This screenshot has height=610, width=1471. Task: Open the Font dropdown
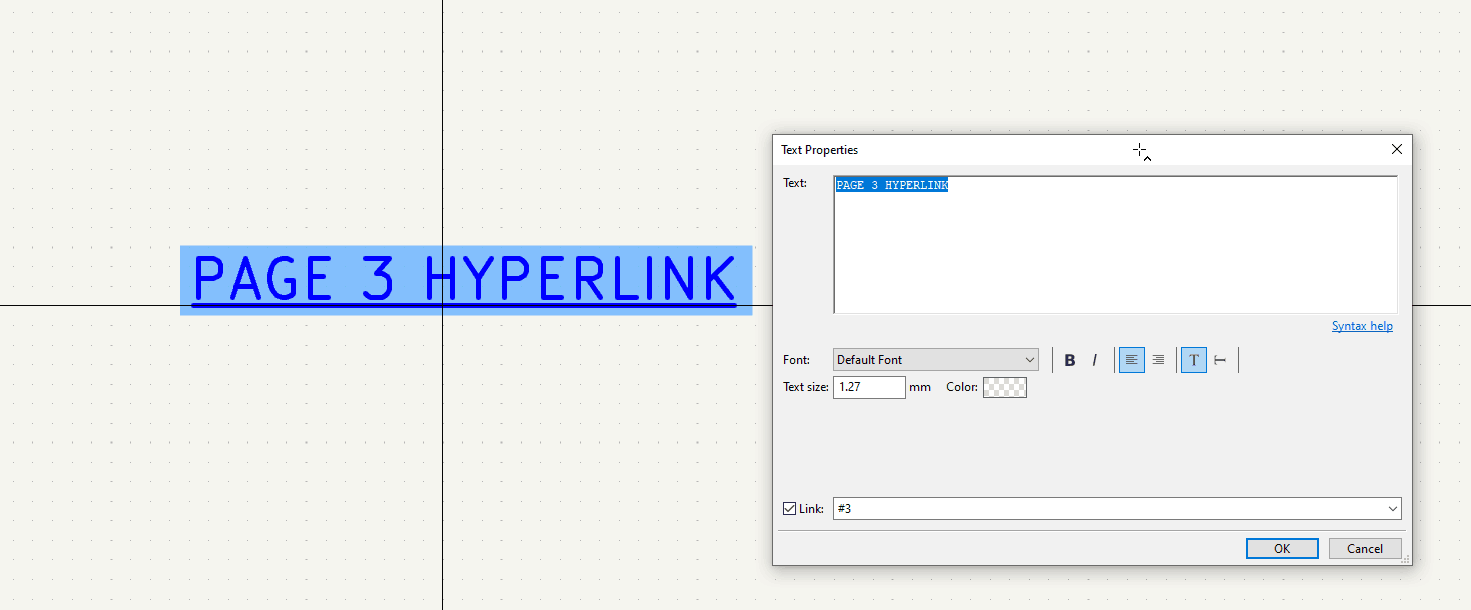click(935, 360)
